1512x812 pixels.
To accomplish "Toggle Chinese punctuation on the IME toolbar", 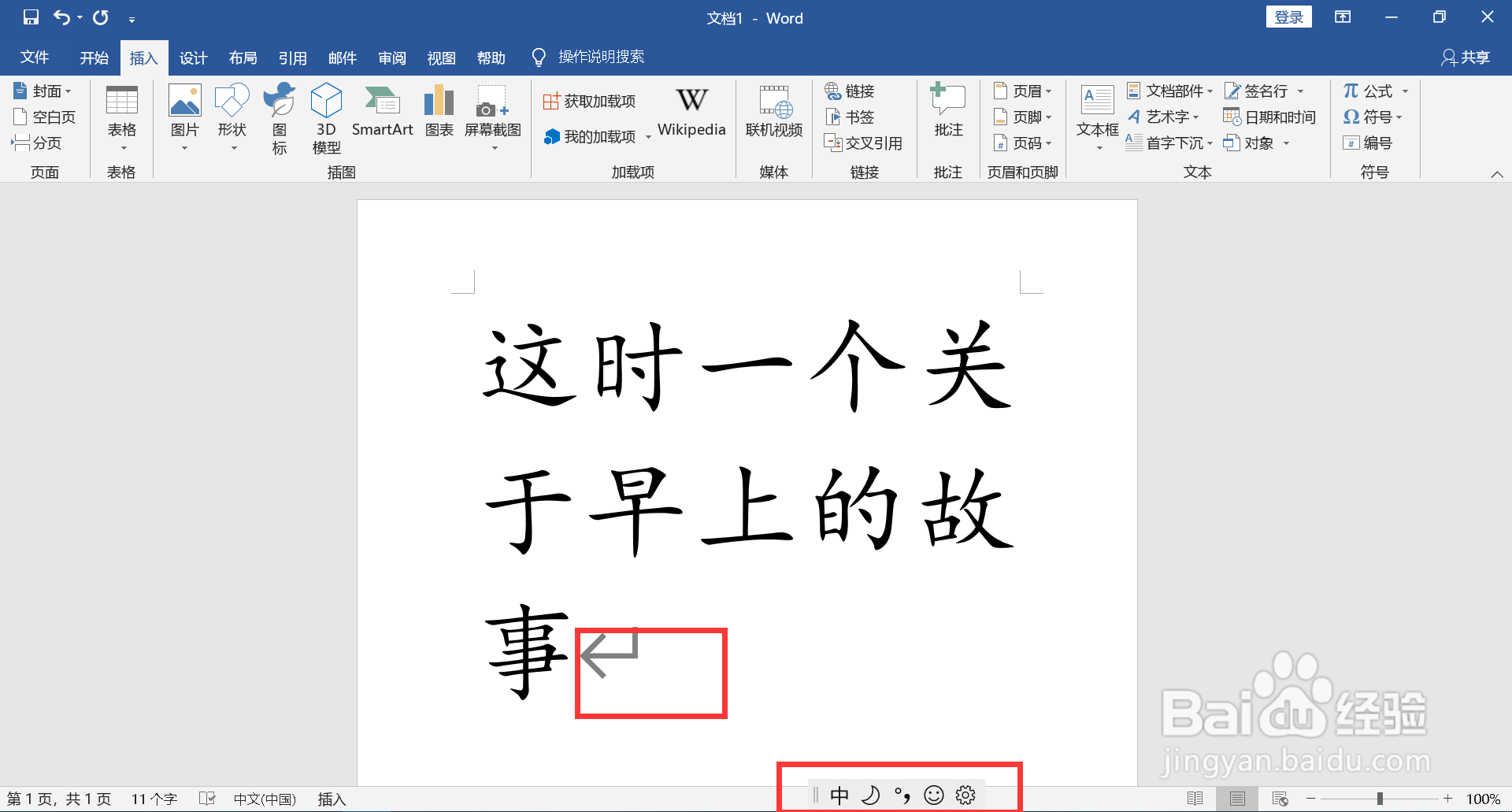I will (x=904, y=795).
